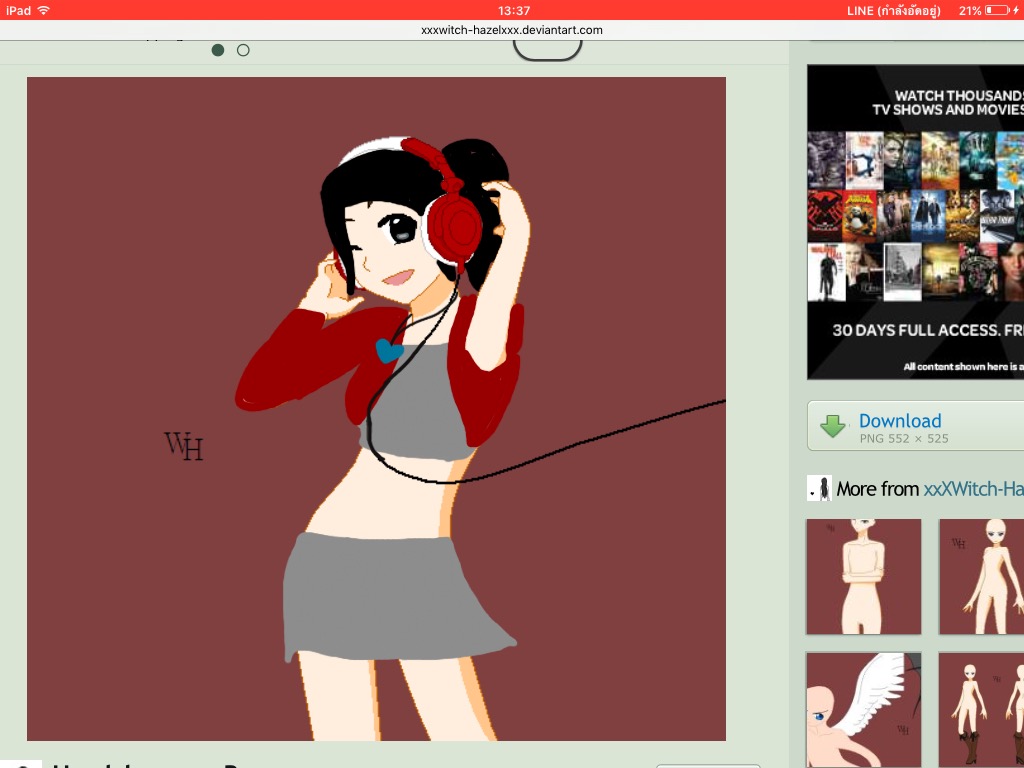1024x768 pixels.
Task: Open the angel wing base thumbnail
Action: click(863, 709)
